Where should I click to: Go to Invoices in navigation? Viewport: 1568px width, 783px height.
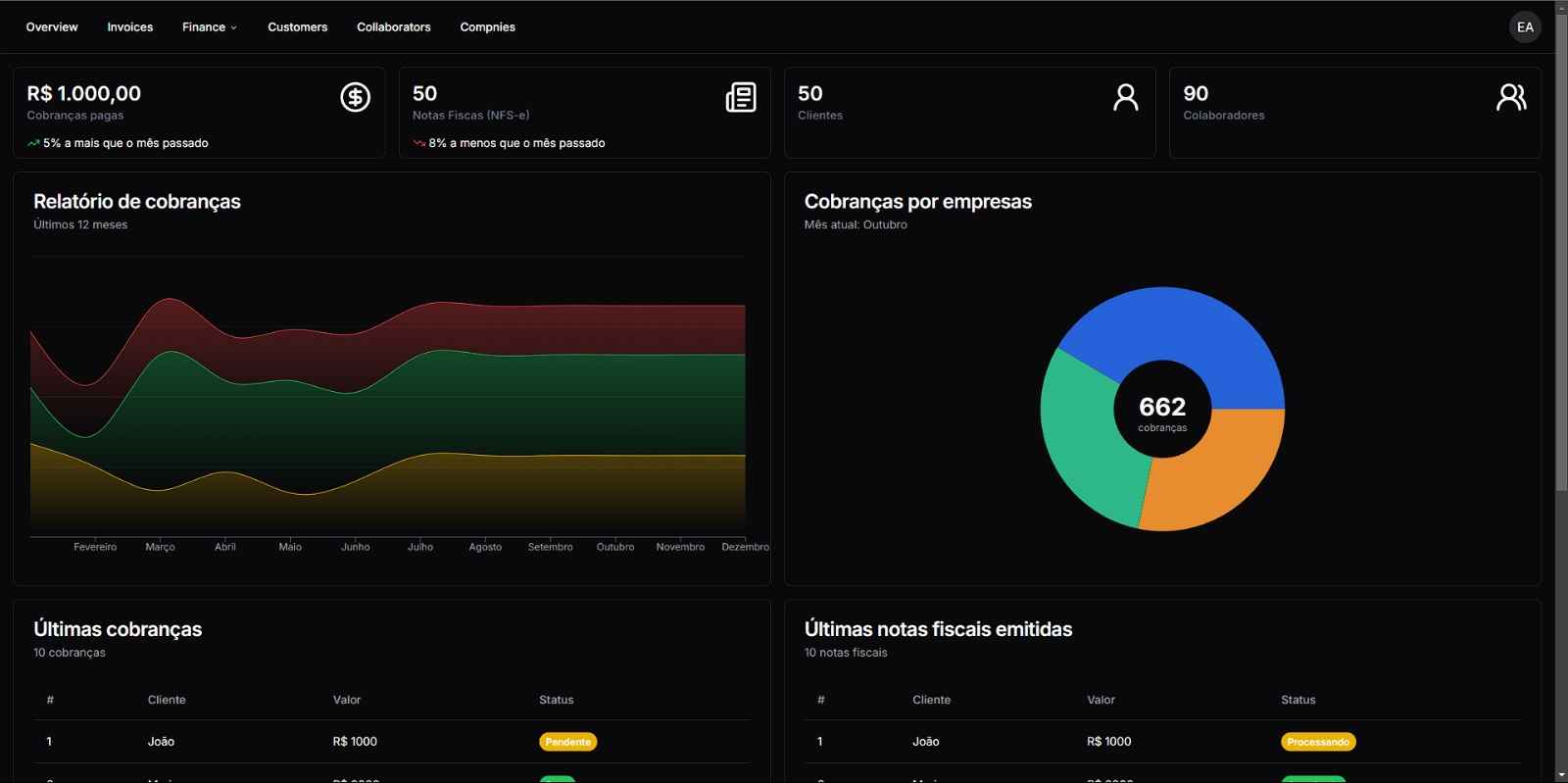[130, 27]
